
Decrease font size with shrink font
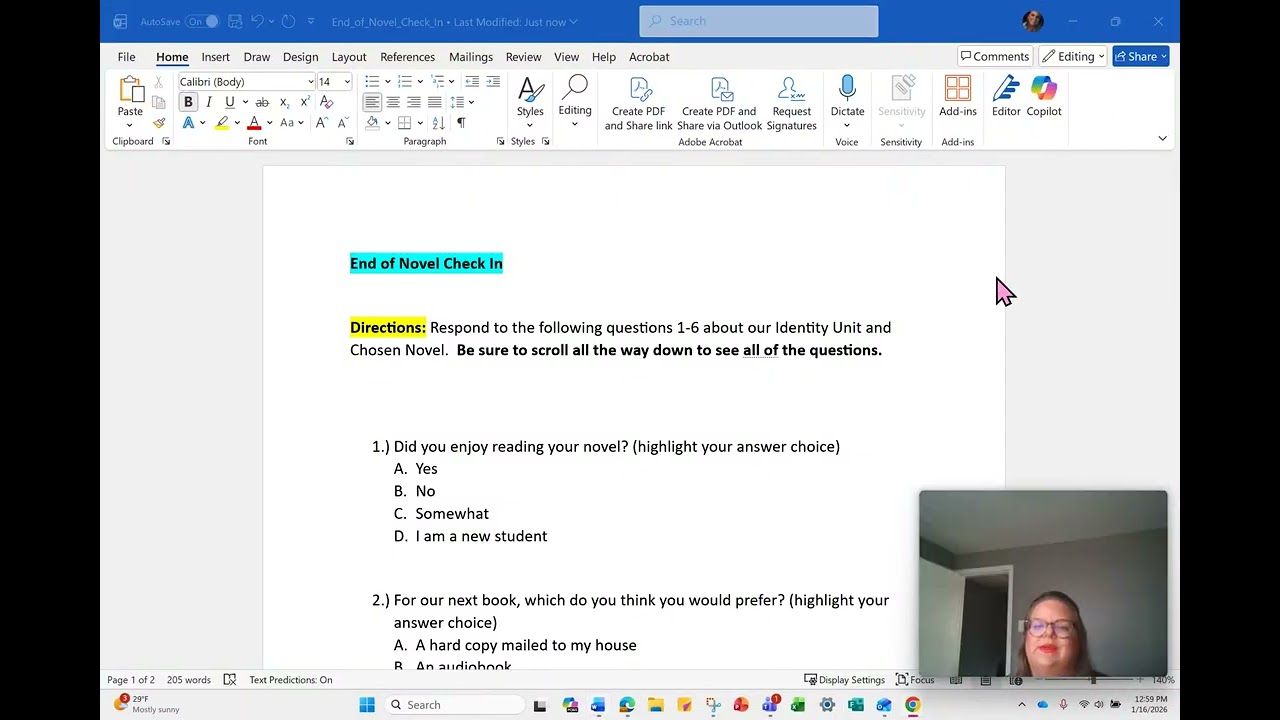[343, 123]
